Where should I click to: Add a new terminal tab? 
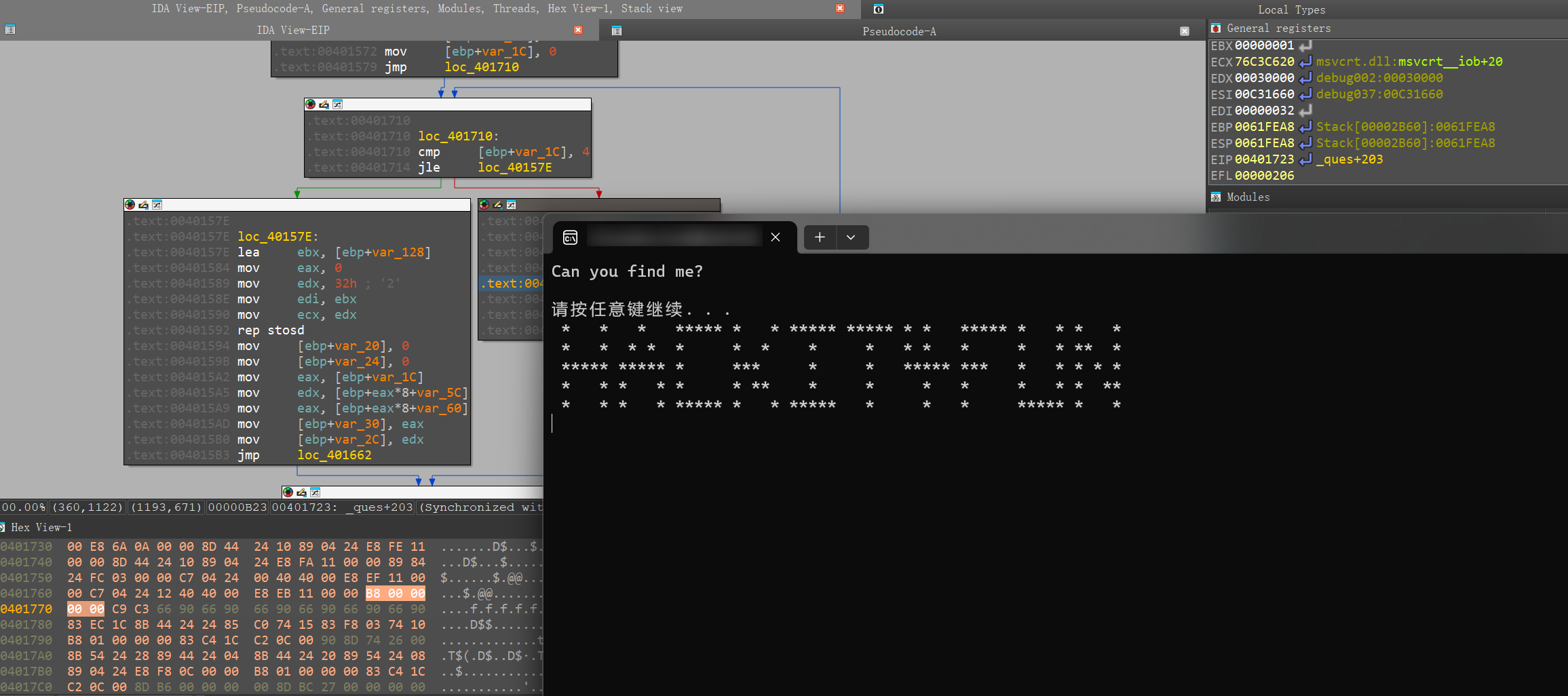tap(820, 237)
